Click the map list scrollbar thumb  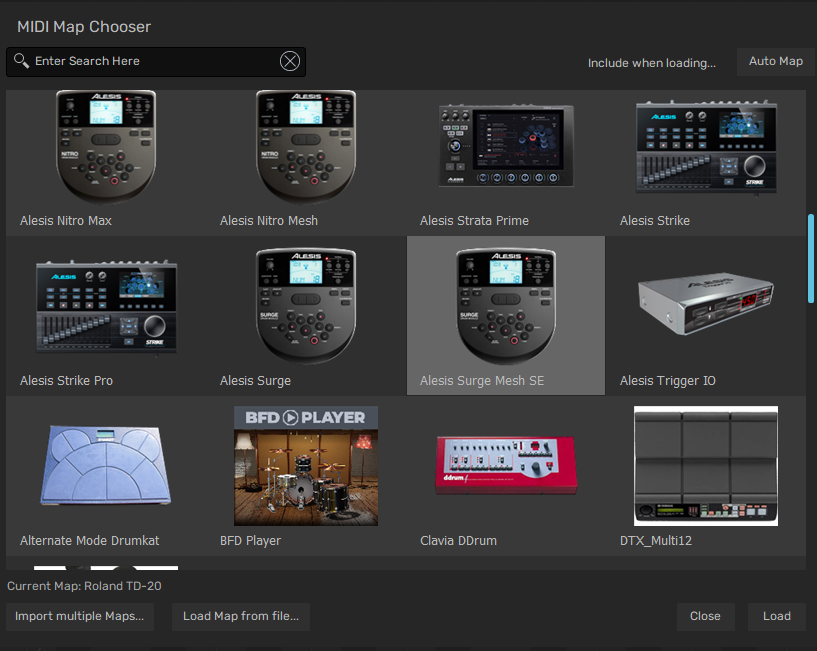811,258
